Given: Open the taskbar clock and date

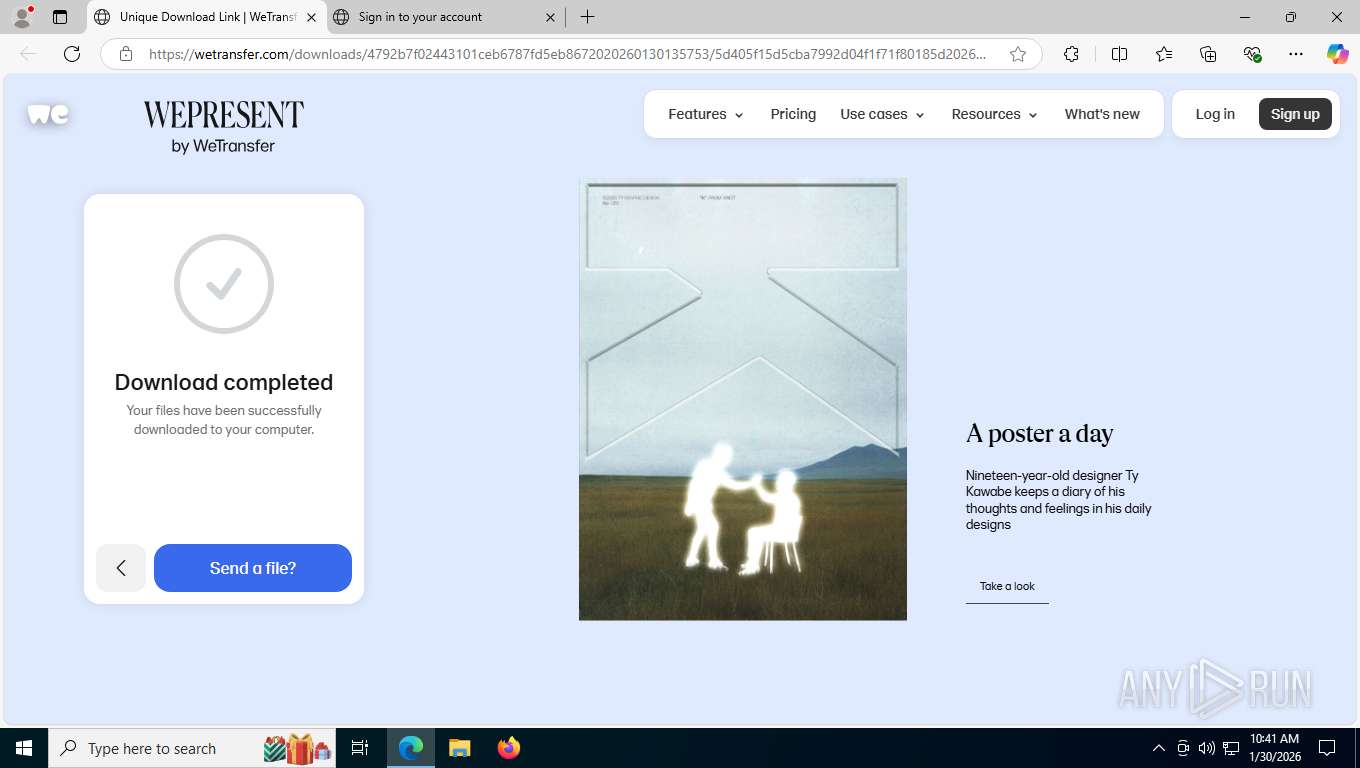Looking at the screenshot, I should coord(1274,748).
